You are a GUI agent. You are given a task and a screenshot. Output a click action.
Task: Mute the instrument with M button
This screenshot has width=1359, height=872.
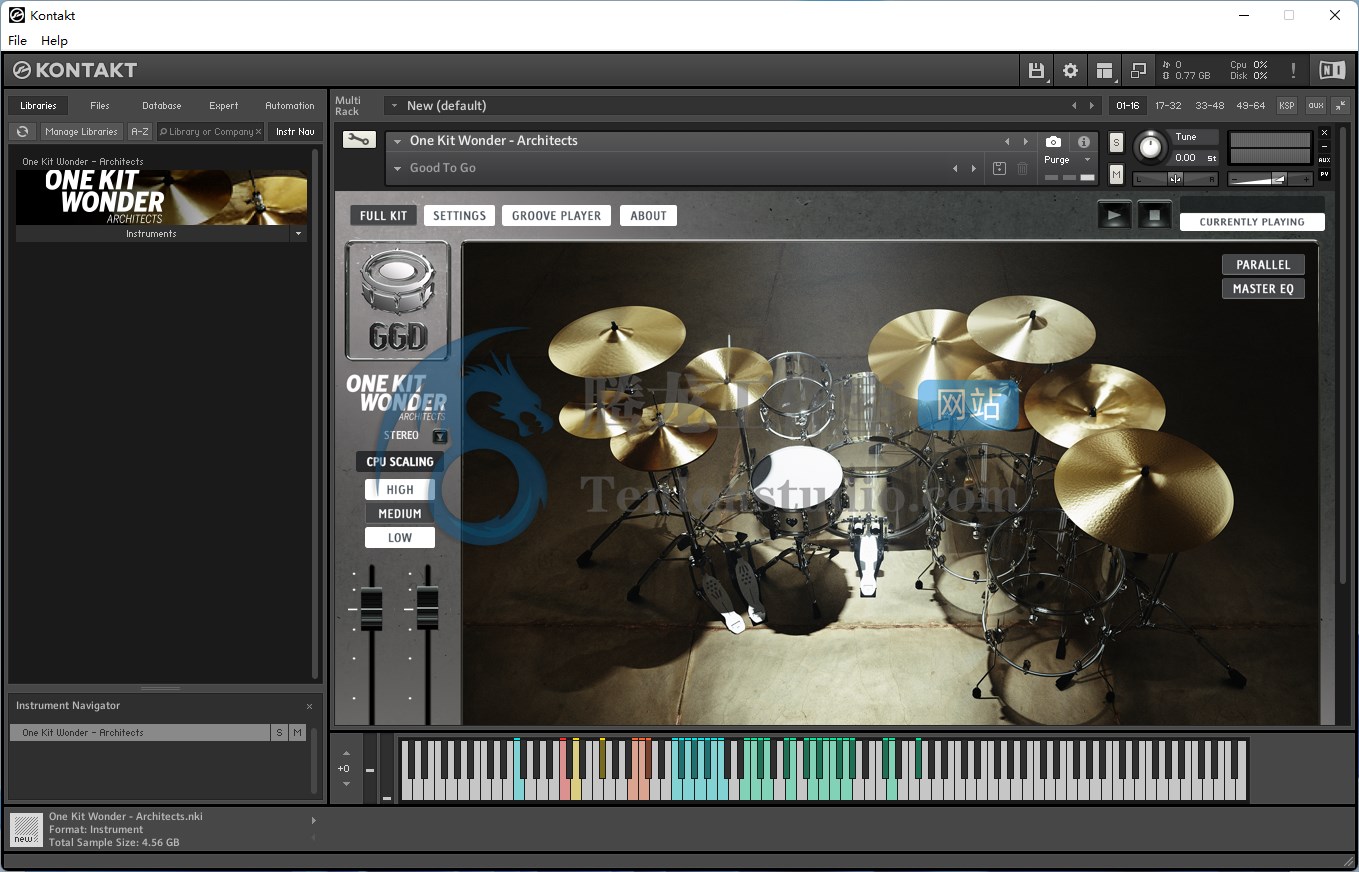click(1116, 175)
